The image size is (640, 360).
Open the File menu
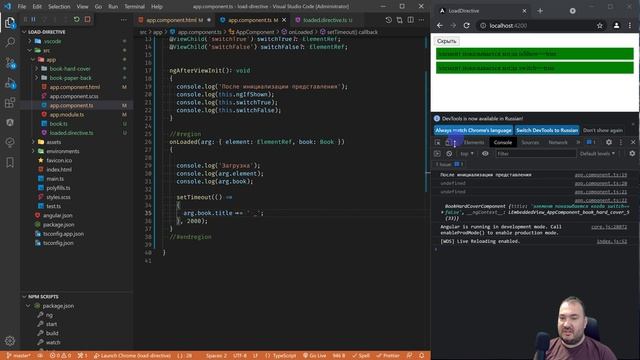[22, 7]
